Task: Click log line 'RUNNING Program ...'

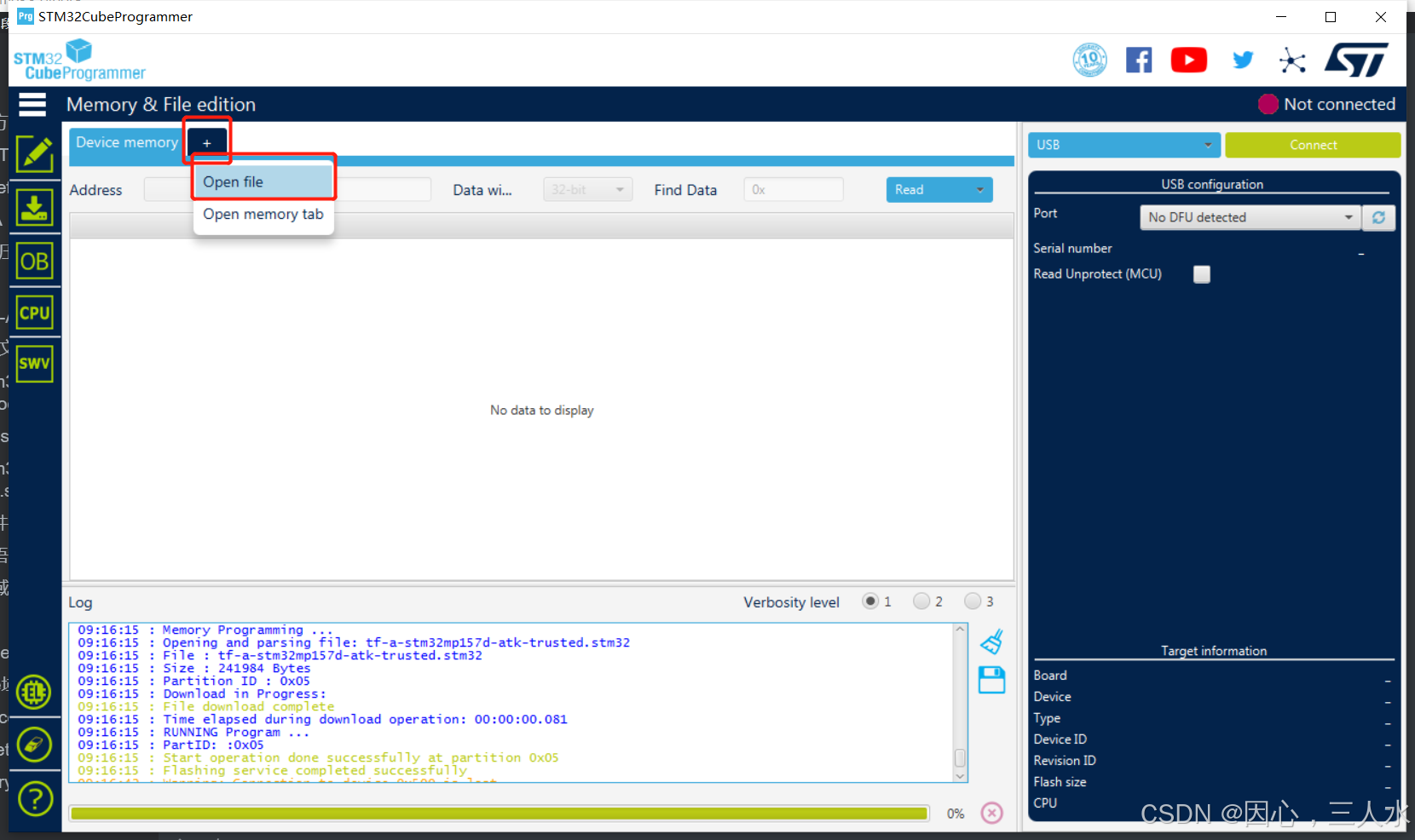Action: [x=236, y=732]
